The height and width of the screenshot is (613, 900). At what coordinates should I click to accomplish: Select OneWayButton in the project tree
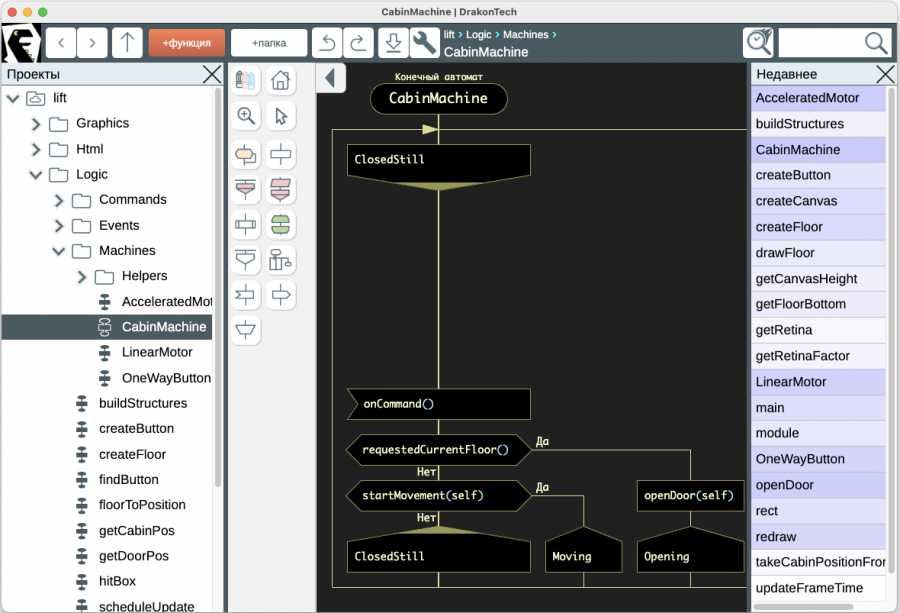(166, 378)
